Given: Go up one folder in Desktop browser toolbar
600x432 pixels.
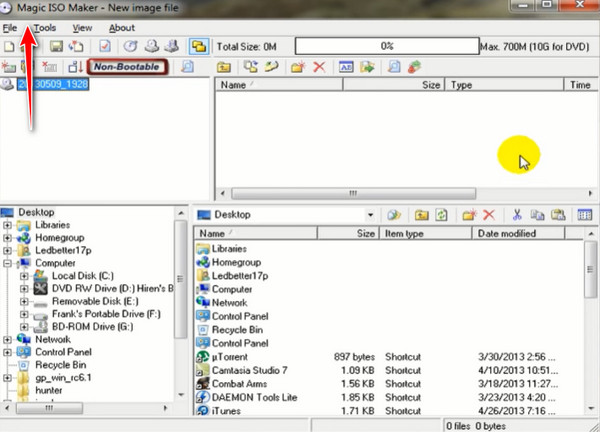Looking at the screenshot, I should pos(421,215).
